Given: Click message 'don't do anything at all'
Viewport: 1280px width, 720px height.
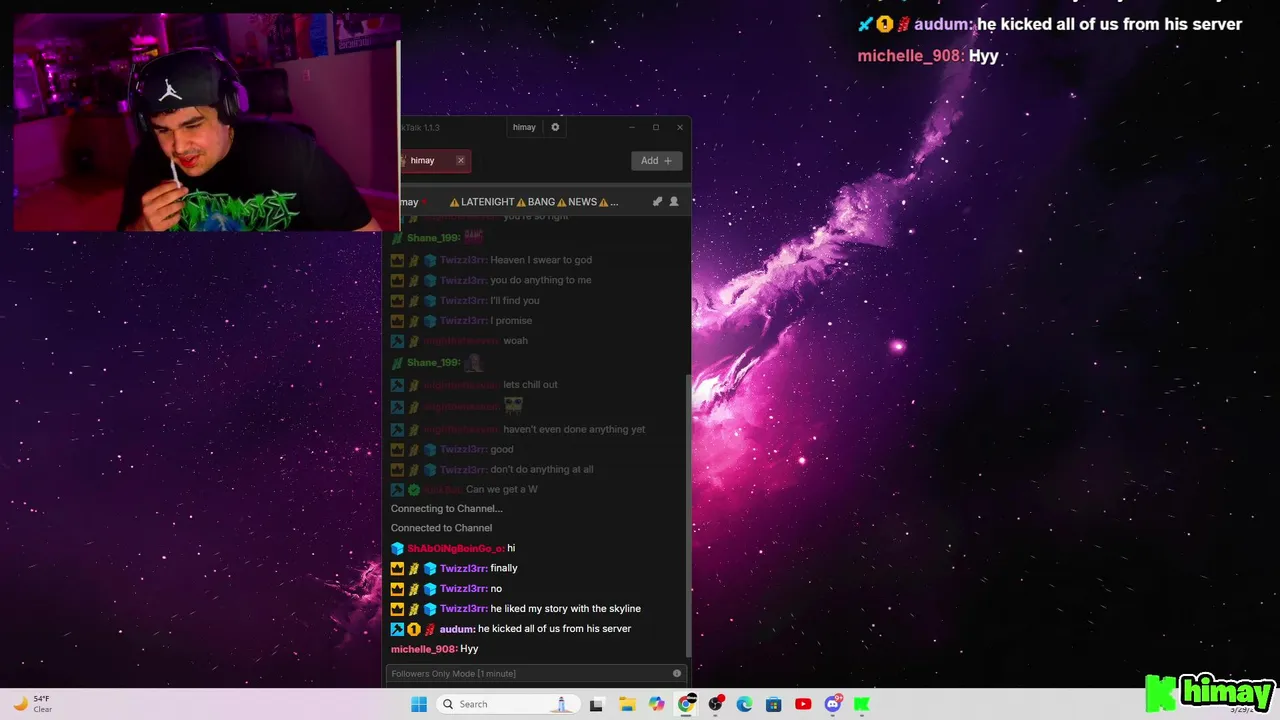Looking at the screenshot, I should click(x=542, y=469).
